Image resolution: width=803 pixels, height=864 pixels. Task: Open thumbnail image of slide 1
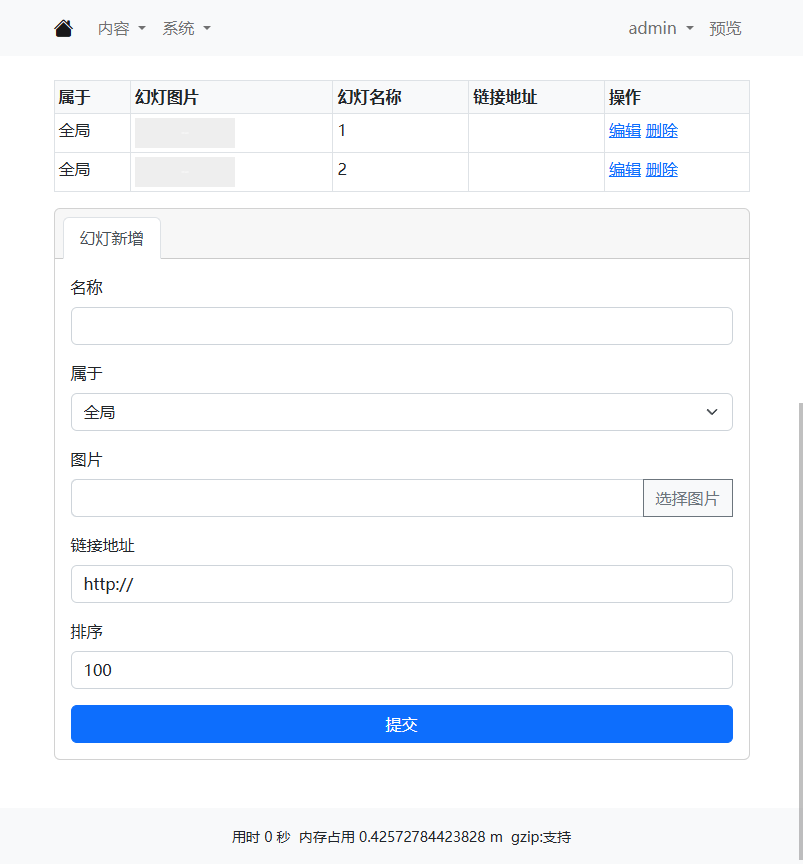click(x=185, y=133)
